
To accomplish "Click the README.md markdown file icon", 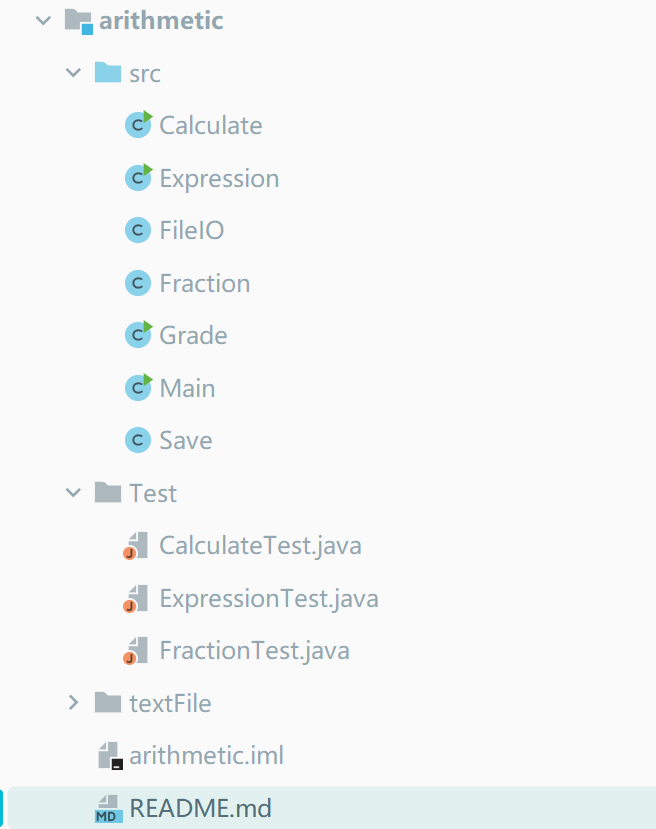I will [108, 808].
